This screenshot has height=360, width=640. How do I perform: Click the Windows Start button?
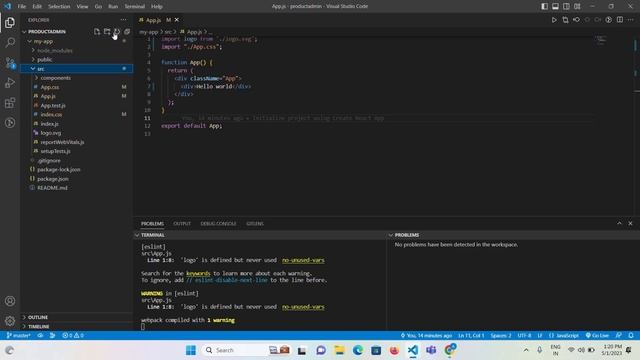[x=191, y=350]
